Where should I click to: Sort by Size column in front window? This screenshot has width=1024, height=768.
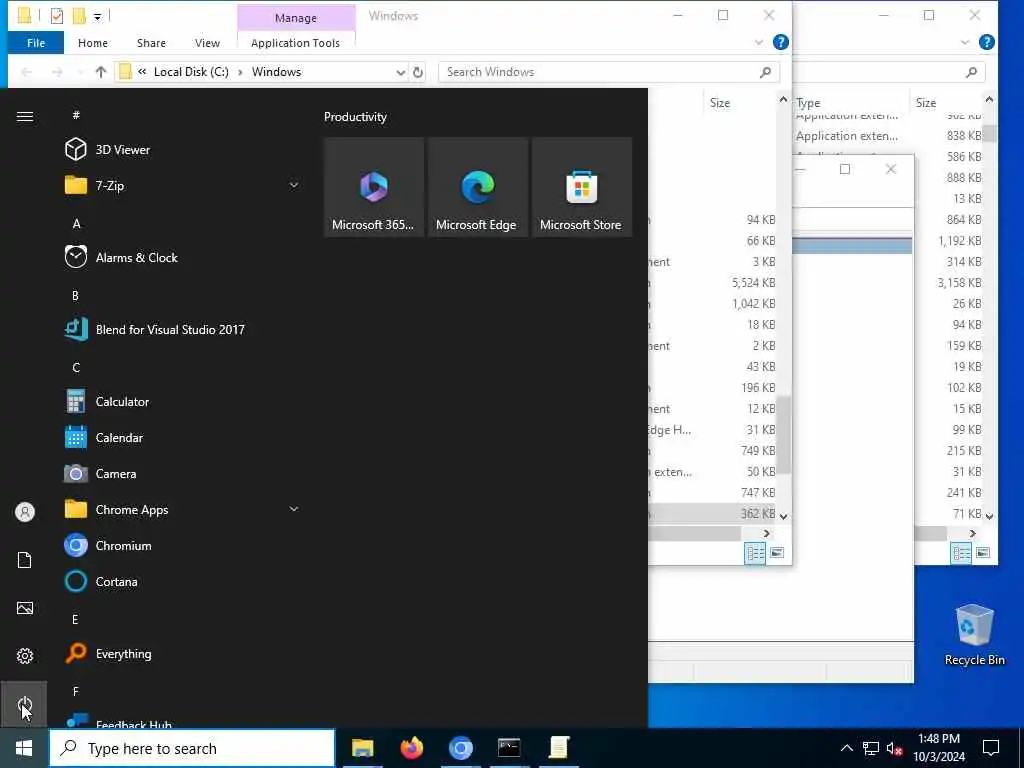point(720,103)
